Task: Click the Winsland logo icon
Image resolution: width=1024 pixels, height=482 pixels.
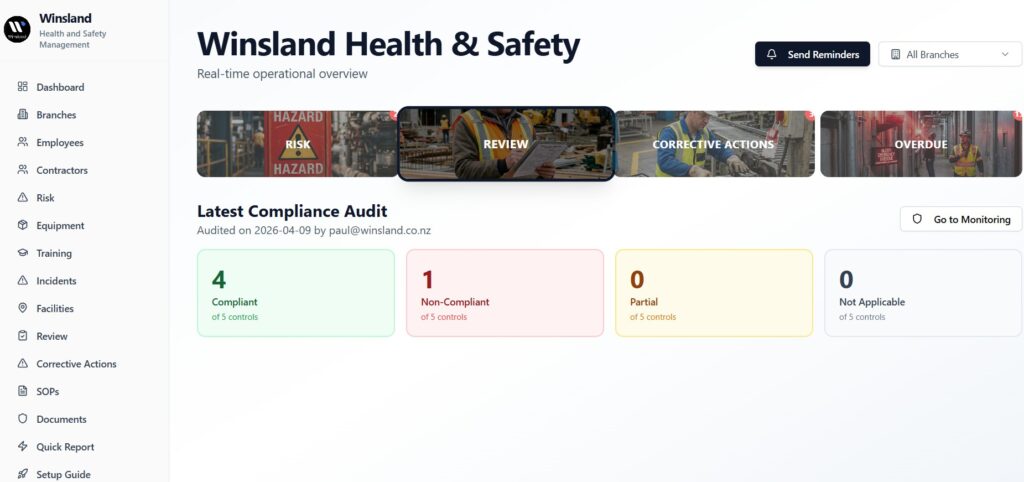Action: click(18, 30)
